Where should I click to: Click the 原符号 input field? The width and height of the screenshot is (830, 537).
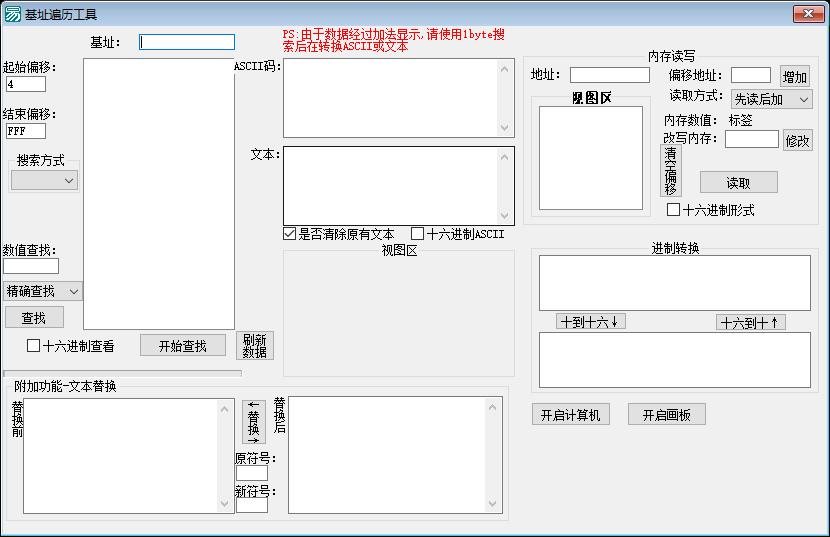[252, 473]
